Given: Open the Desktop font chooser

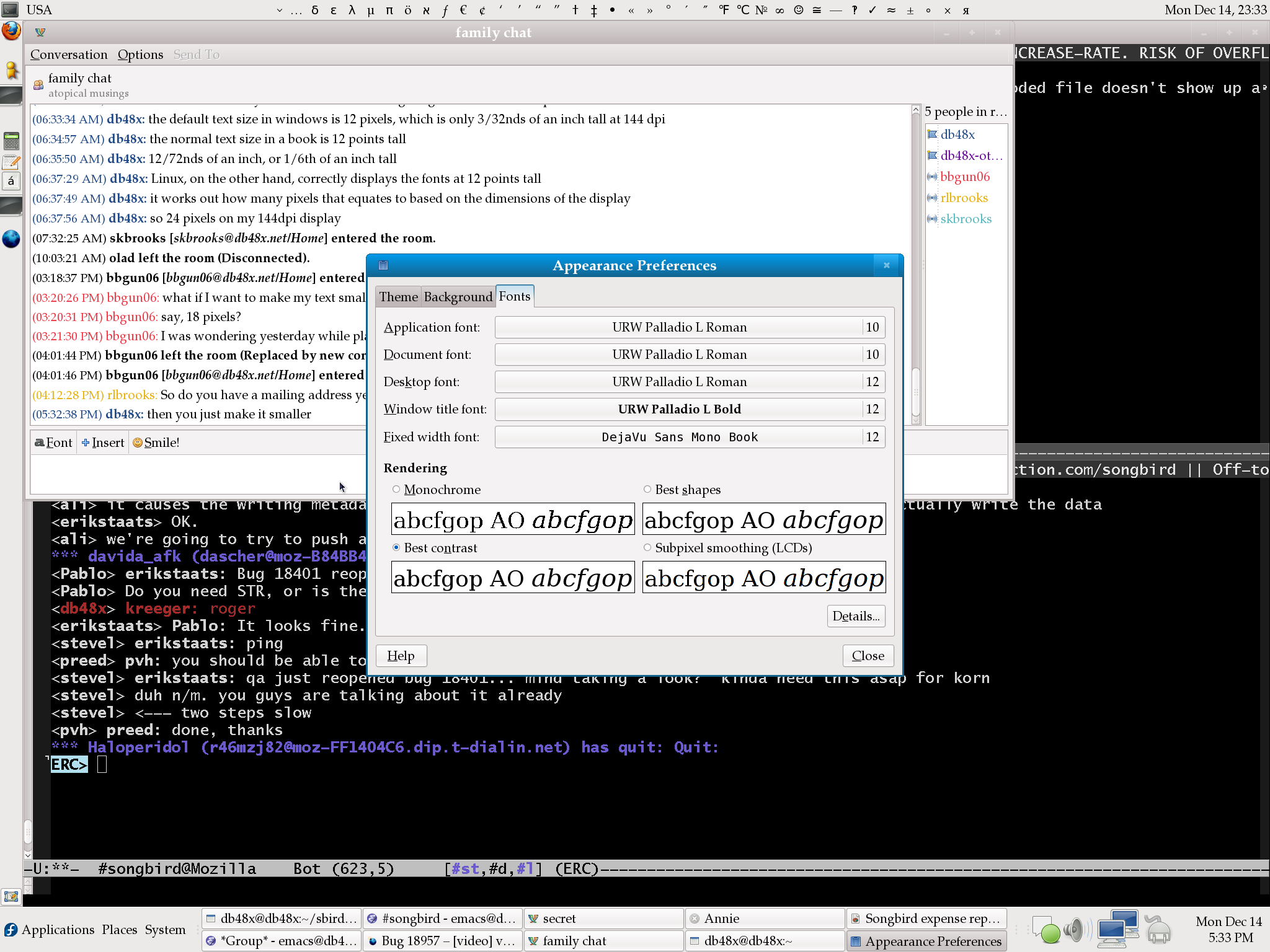Looking at the screenshot, I should (x=690, y=382).
